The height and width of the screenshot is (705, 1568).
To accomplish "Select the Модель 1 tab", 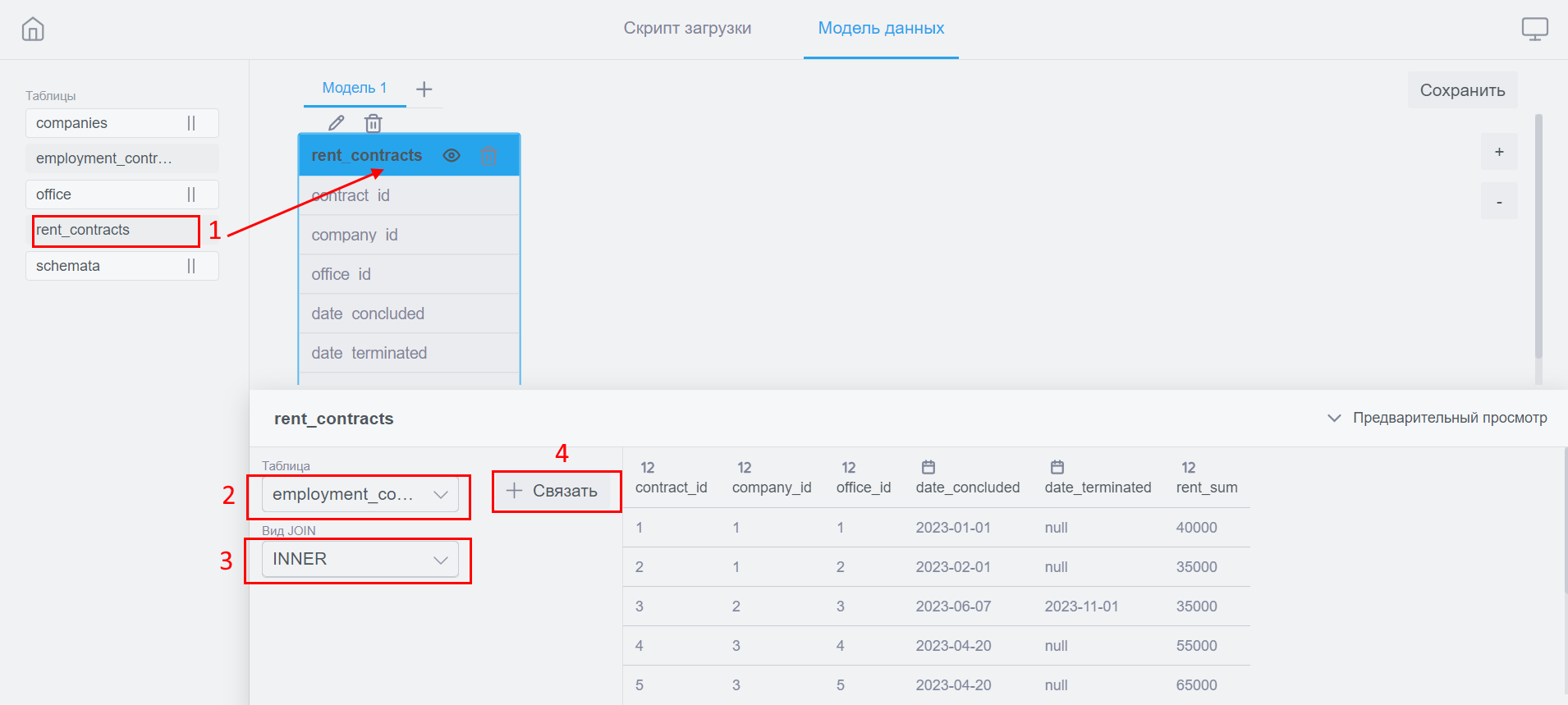I will 354,88.
